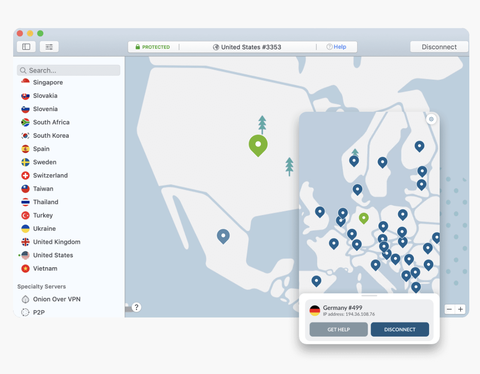Click the Specialty Servers heading
The width and height of the screenshot is (480, 374).
click(41, 287)
